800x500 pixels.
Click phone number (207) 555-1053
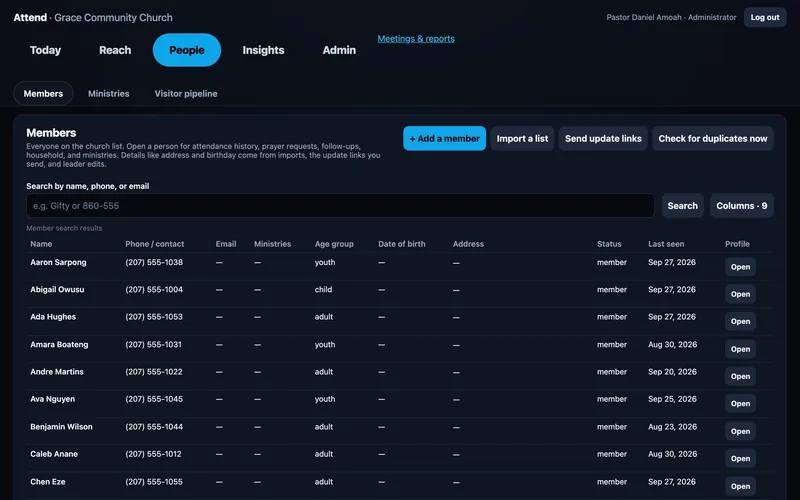[154, 317]
